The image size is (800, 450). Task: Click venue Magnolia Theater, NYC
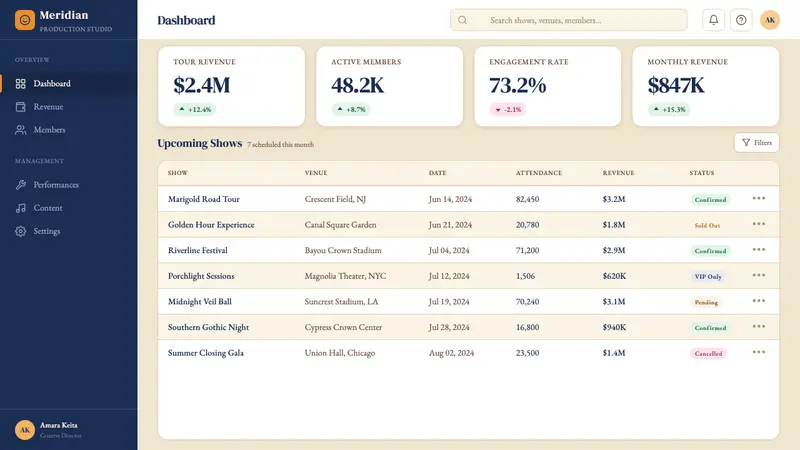point(345,276)
